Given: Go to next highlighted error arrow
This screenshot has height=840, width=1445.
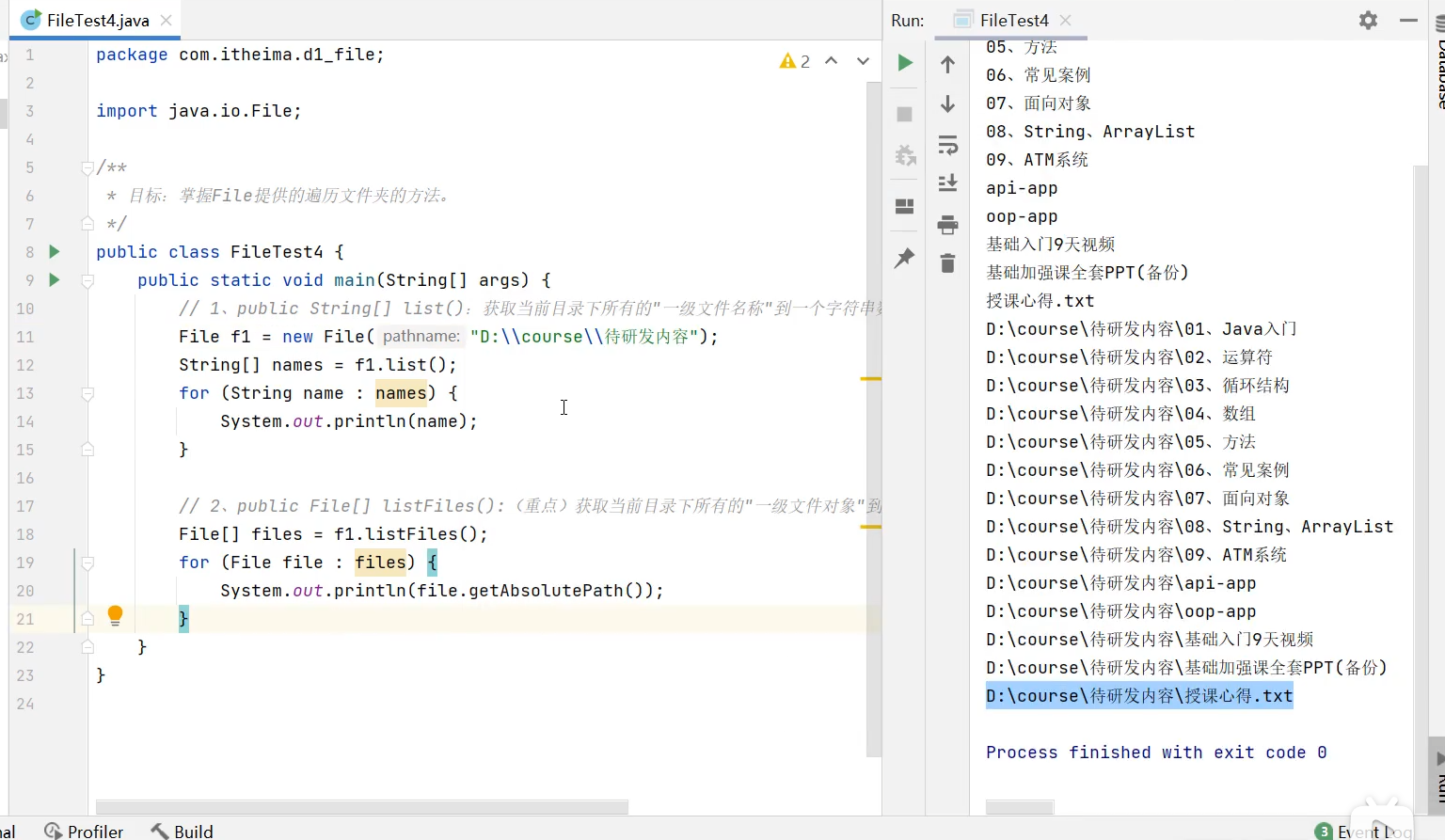Looking at the screenshot, I should pyautogui.click(x=863, y=61).
